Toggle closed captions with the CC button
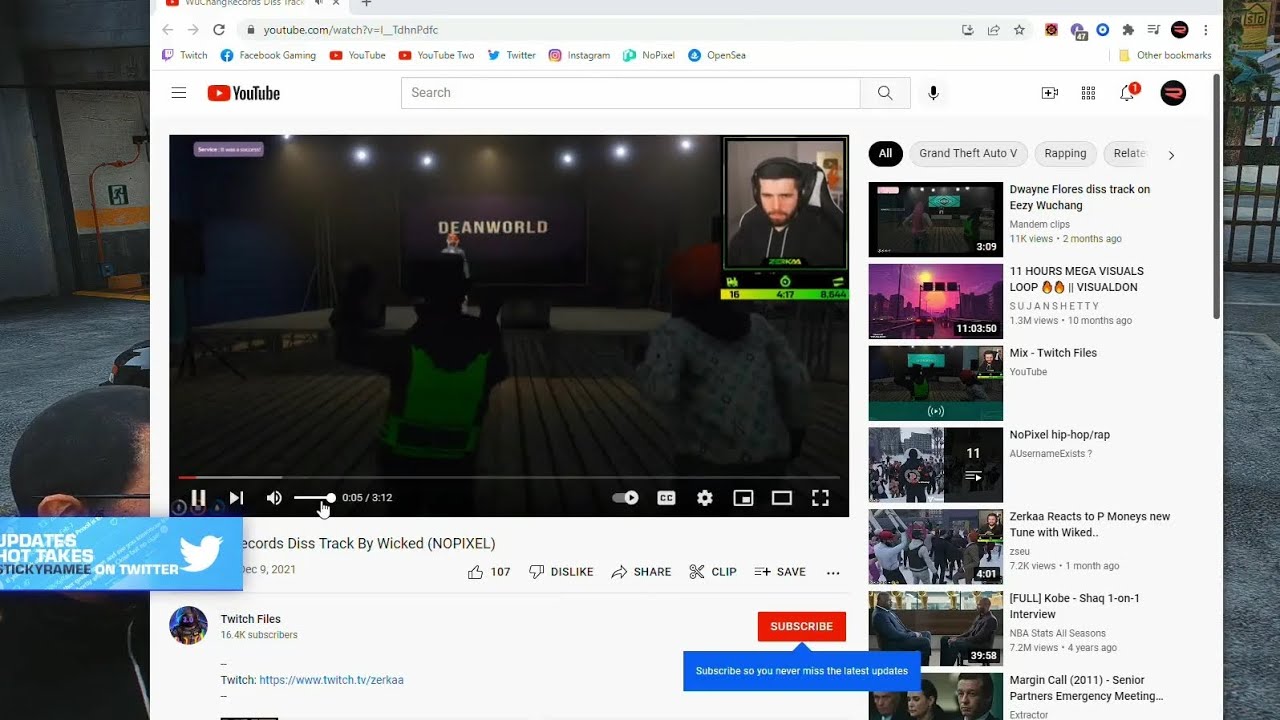The width and height of the screenshot is (1280, 720). coord(666,497)
